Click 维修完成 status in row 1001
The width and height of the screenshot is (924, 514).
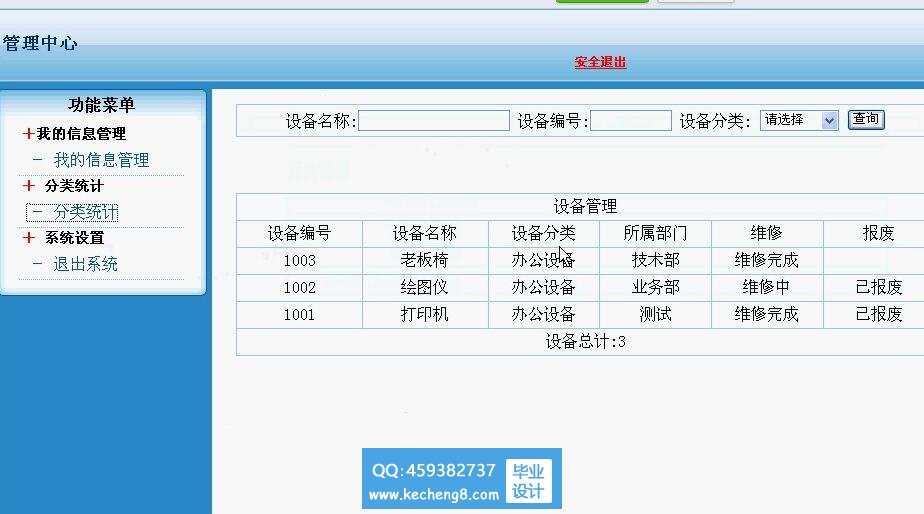point(767,314)
